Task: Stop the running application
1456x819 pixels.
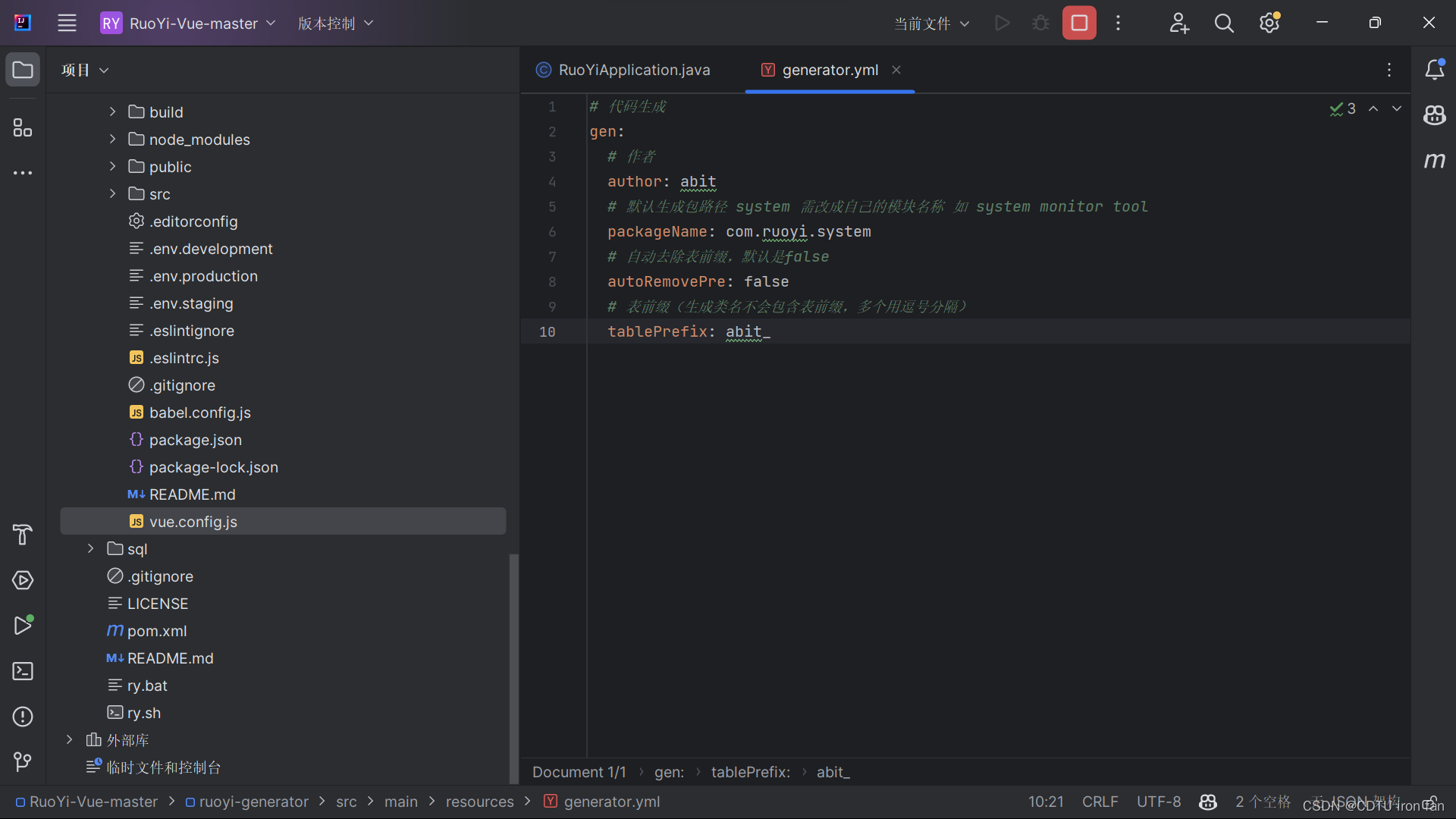Action: (x=1079, y=23)
